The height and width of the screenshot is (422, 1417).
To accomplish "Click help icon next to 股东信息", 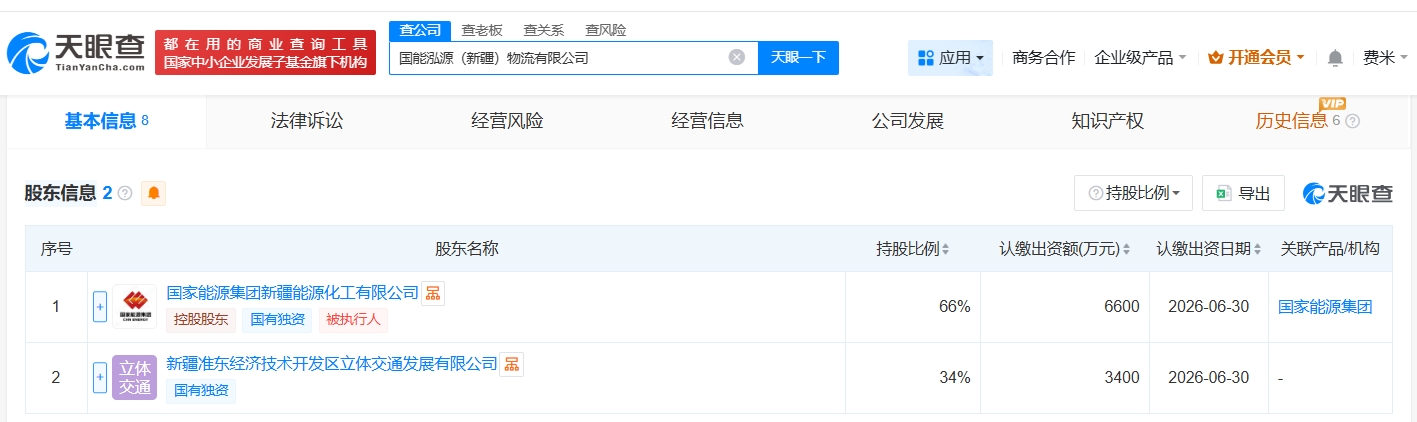I will 125,193.
